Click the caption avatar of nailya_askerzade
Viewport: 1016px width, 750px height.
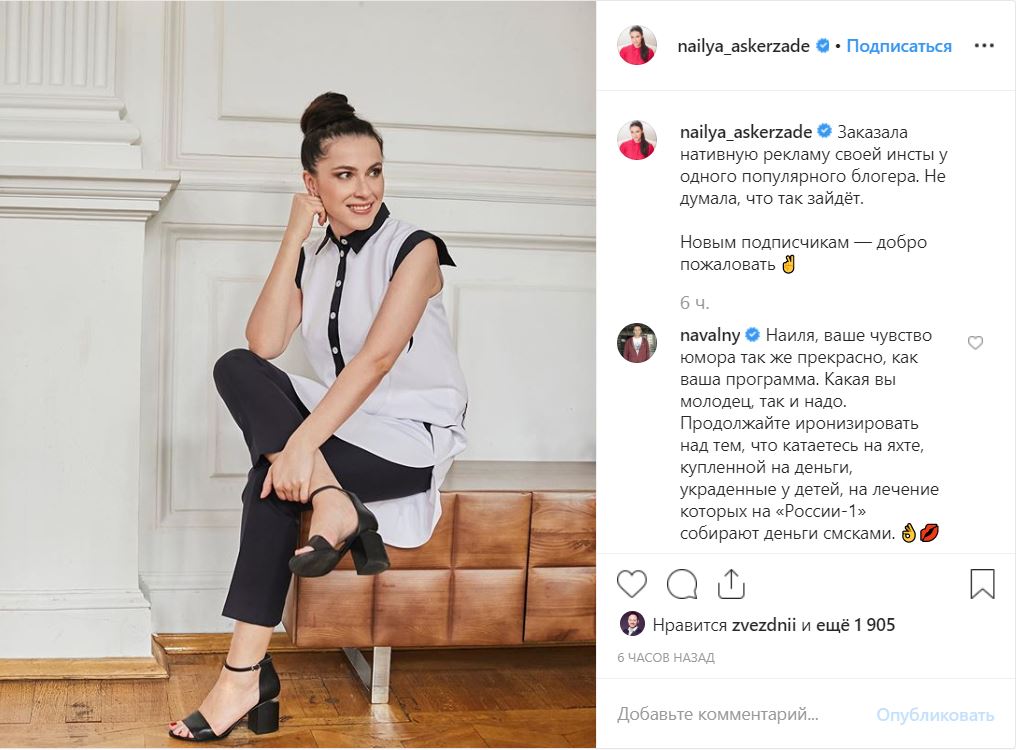tap(636, 139)
